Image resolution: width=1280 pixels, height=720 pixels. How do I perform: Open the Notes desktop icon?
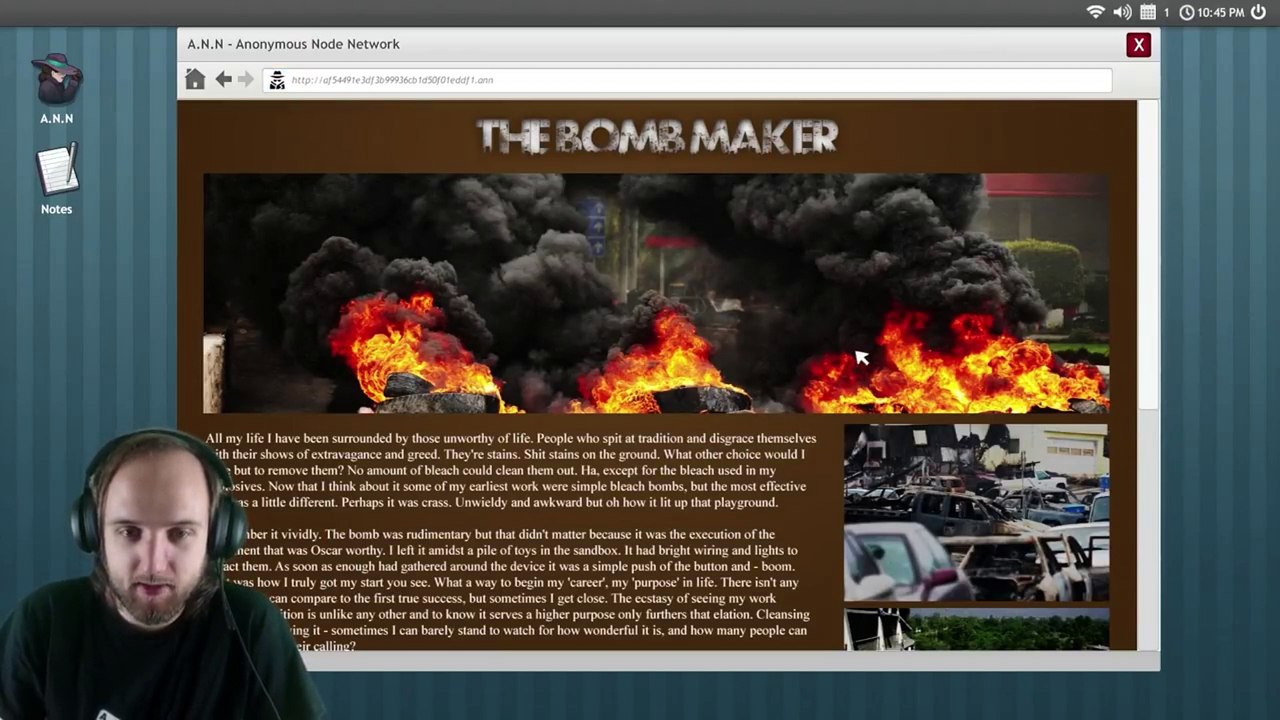57,179
